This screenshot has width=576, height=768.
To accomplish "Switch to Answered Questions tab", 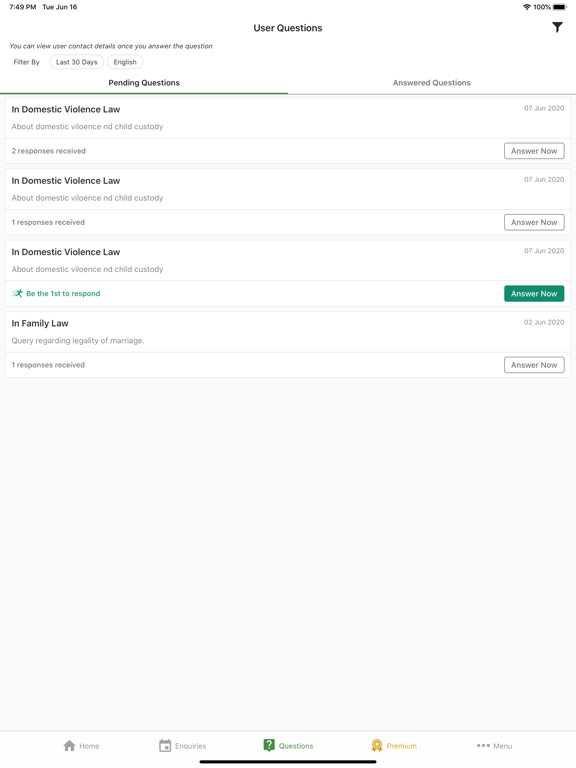I will (x=432, y=83).
